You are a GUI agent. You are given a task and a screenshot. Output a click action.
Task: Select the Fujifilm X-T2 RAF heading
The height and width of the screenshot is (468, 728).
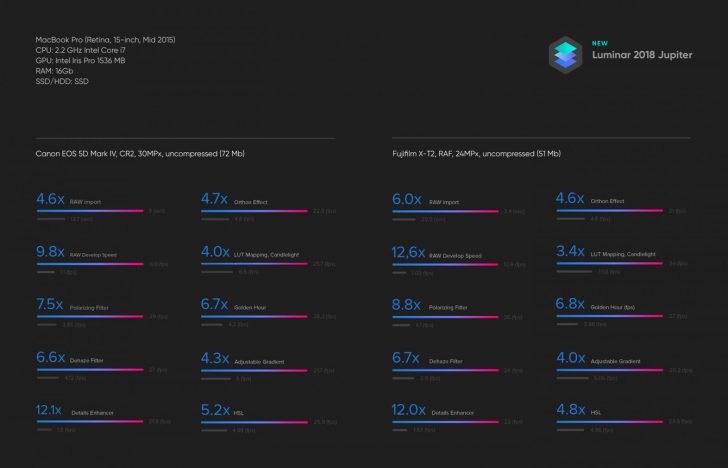pyautogui.click(x=477, y=154)
